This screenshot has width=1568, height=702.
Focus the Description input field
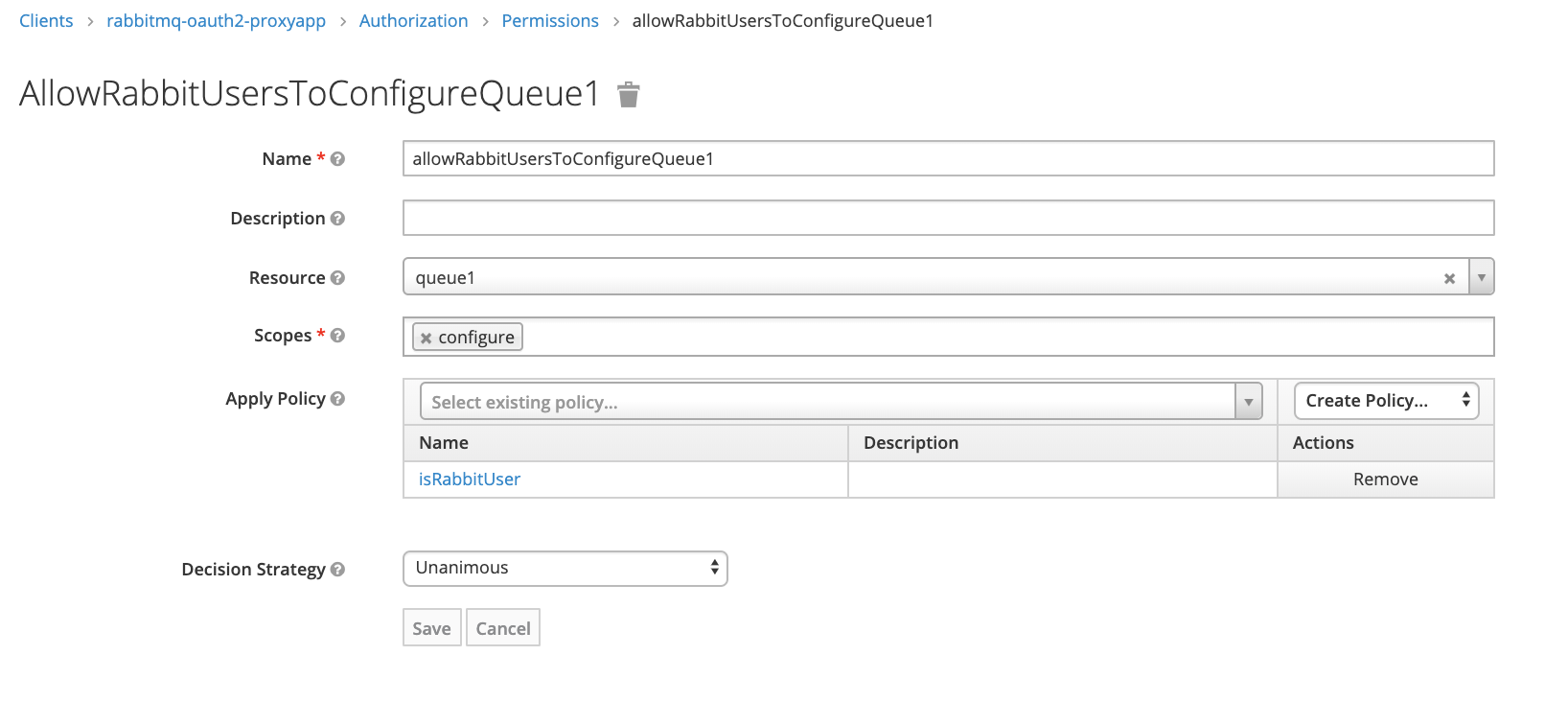point(948,218)
